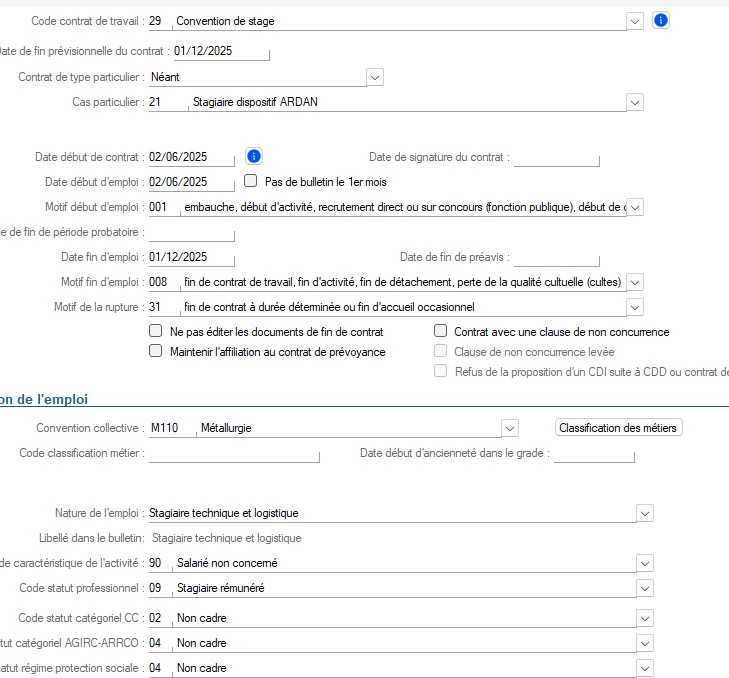Screen dimensions: 729x678
Task: Open the Code statut professionnel dropdown
Action: 645,588
